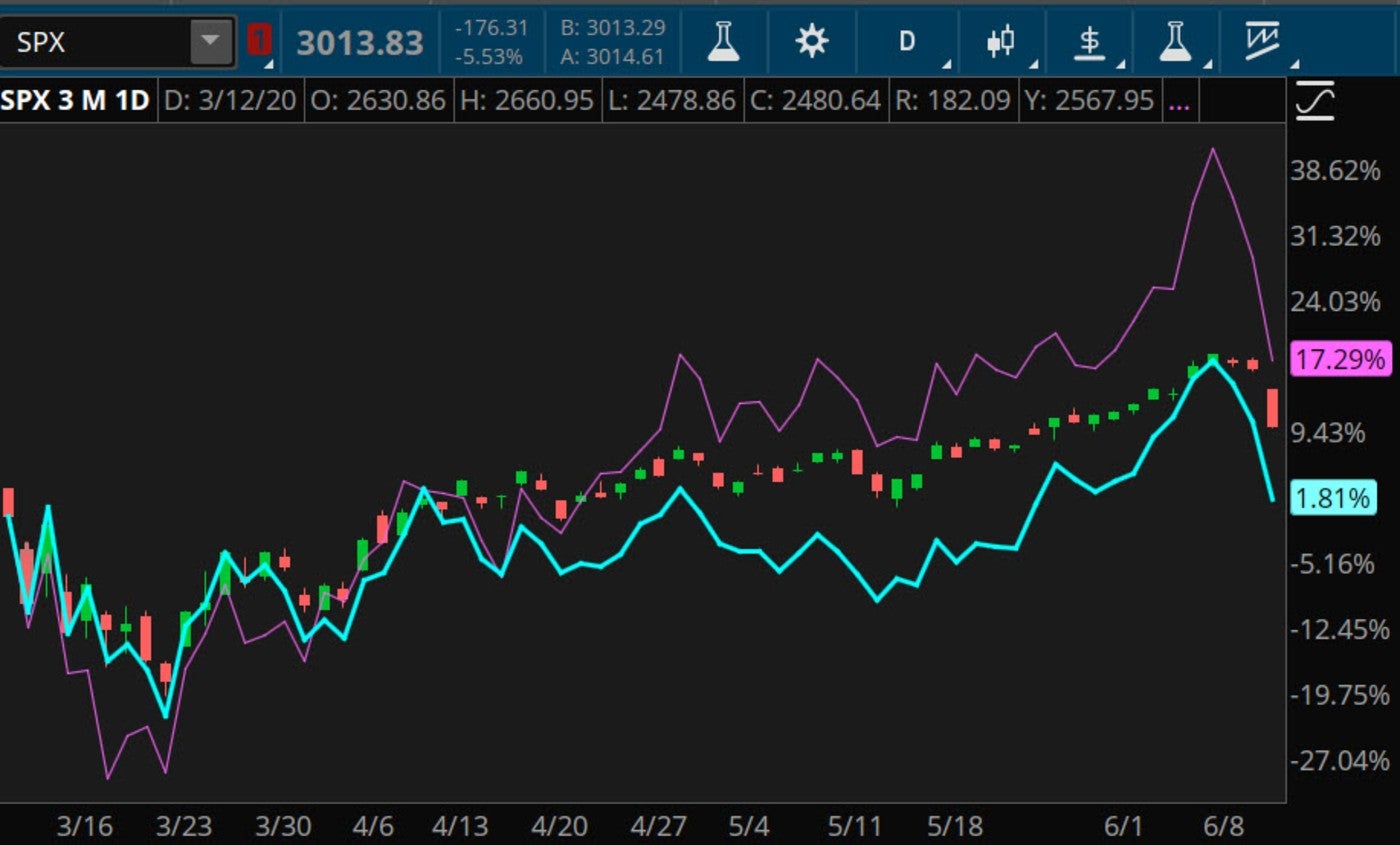Viewport: 1400px width, 845px height.
Task: Click the purple ellipsis more-values button
Action: coord(1179,101)
